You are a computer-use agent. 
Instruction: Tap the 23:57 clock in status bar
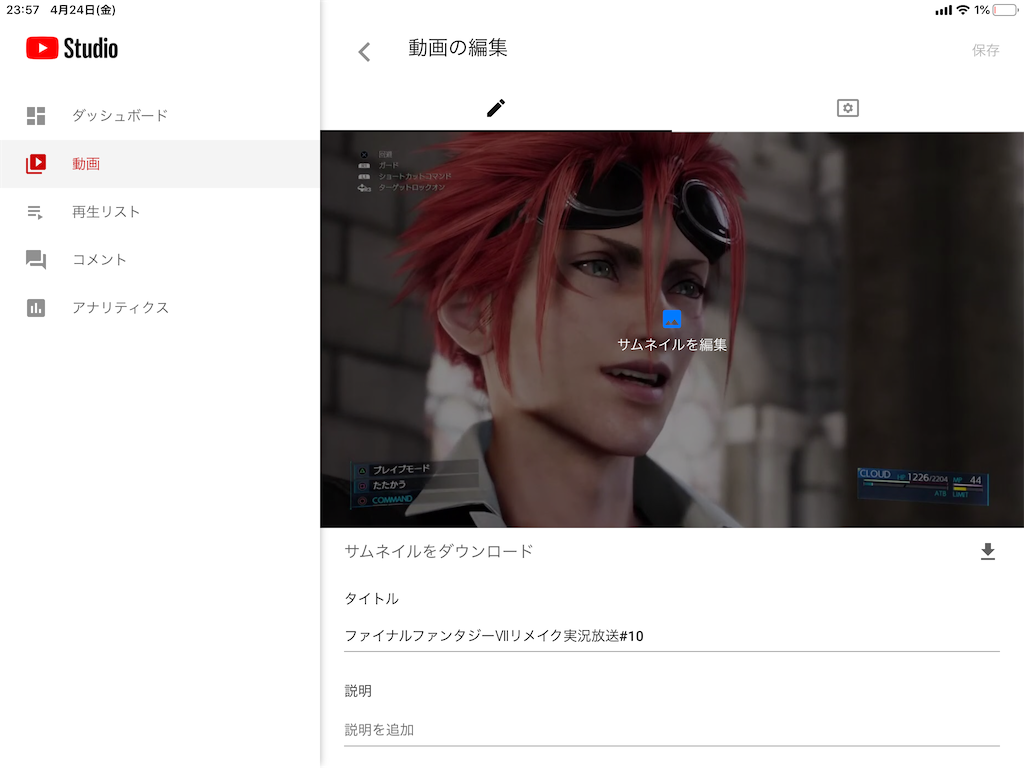pos(23,10)
